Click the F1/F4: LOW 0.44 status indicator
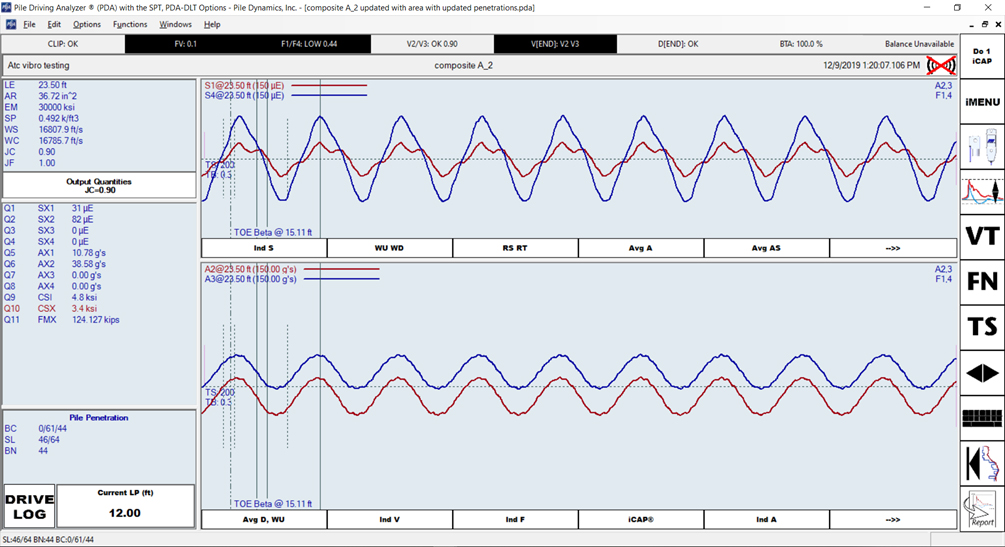1005x547 pixels. 309,44
